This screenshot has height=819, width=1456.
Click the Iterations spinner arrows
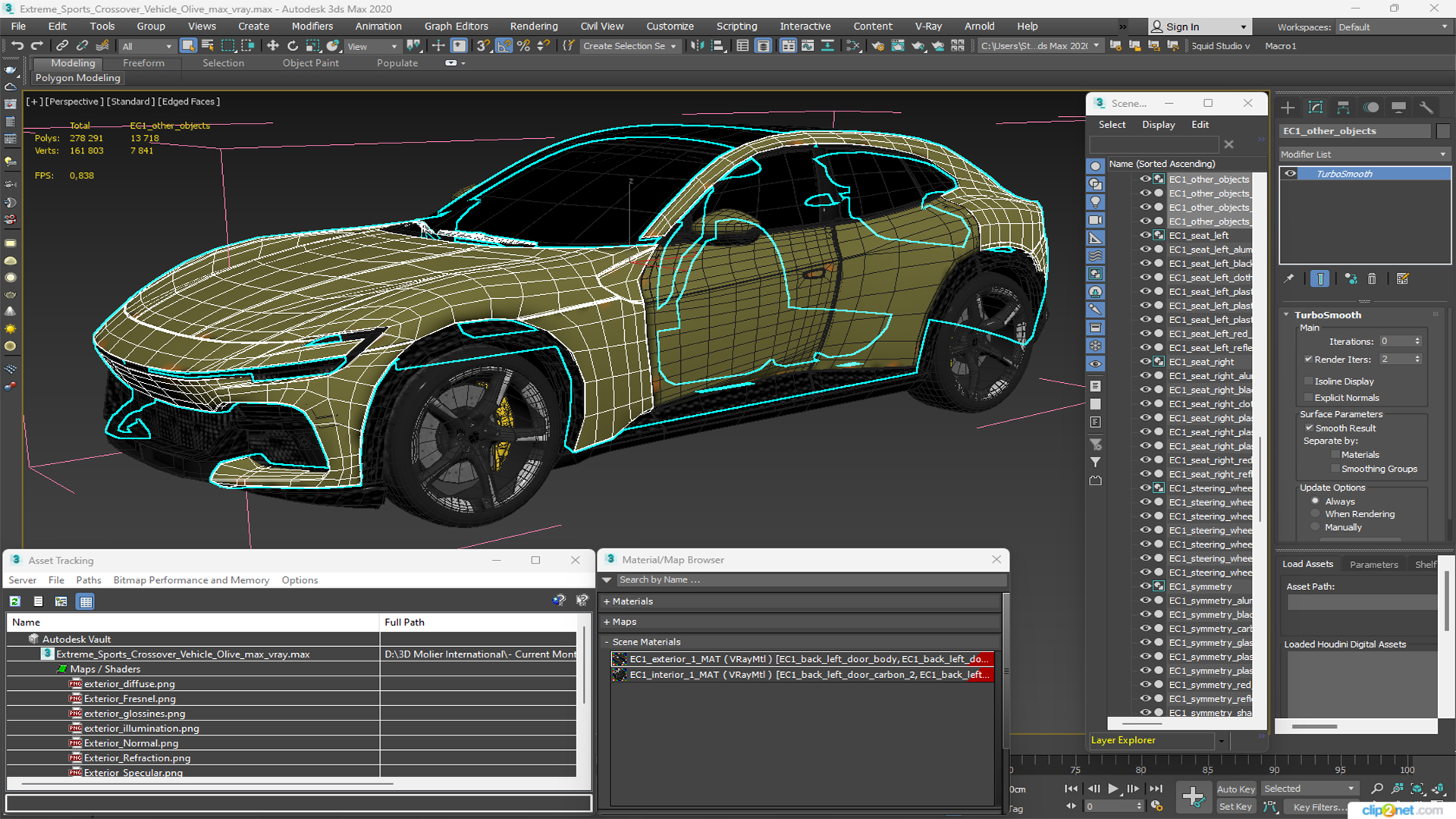coord(1417,341)
